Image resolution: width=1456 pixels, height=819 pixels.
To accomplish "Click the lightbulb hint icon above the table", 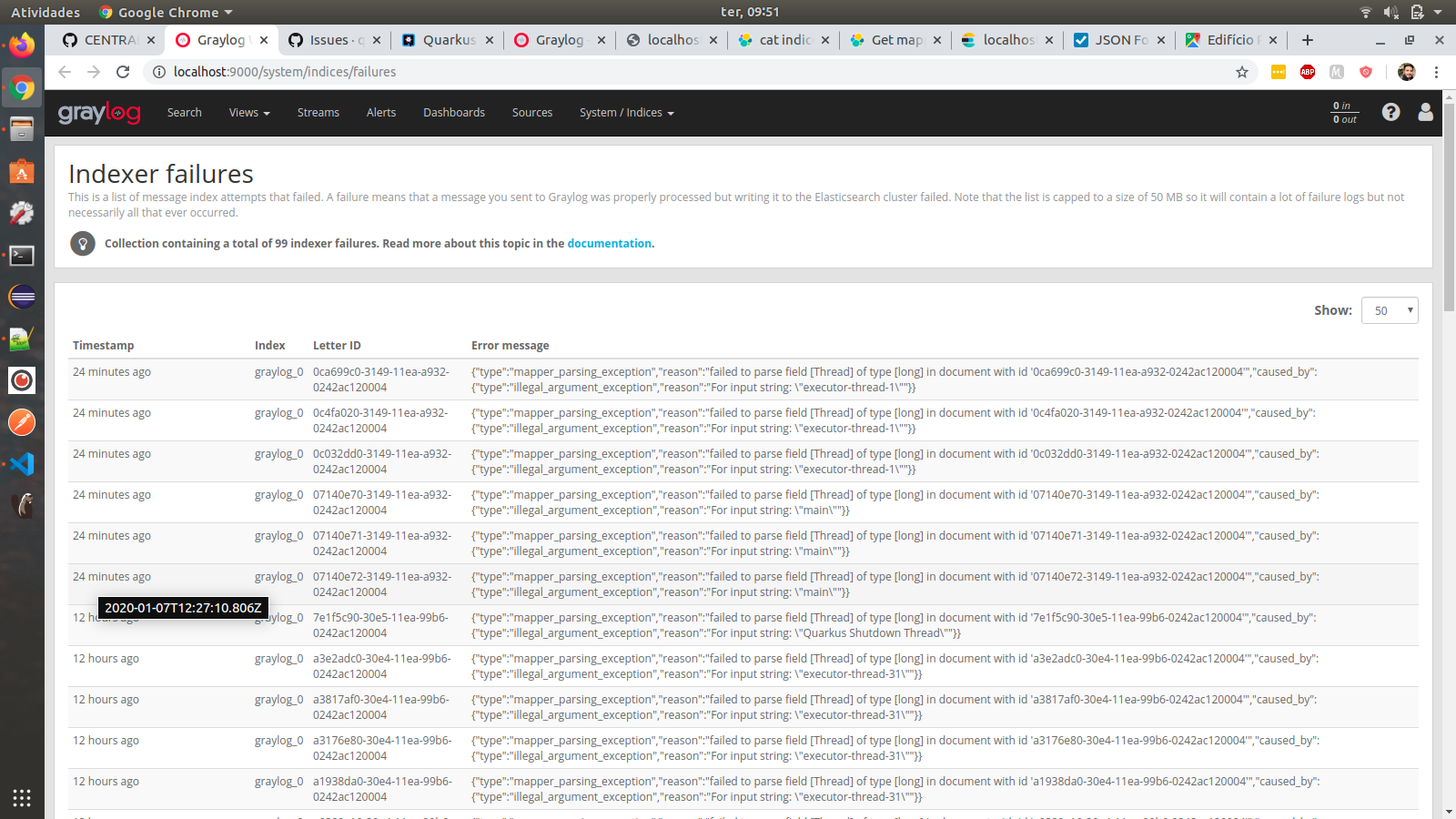I will [82, 243].
